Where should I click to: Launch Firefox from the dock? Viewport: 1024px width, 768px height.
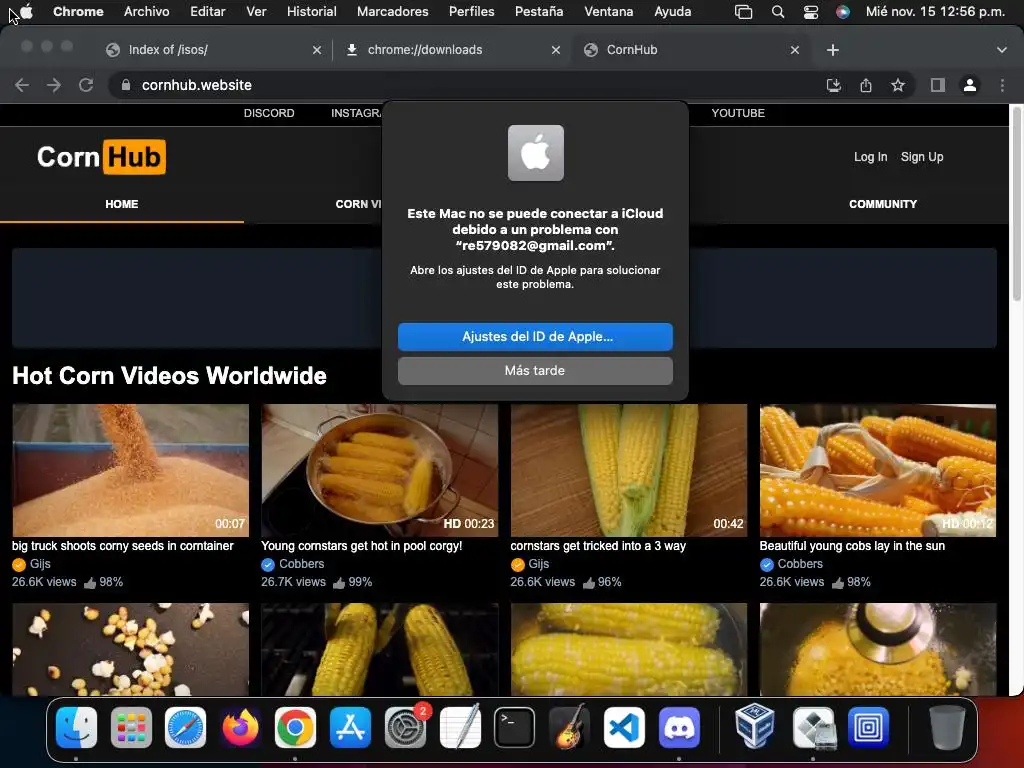tap(240, 727)
